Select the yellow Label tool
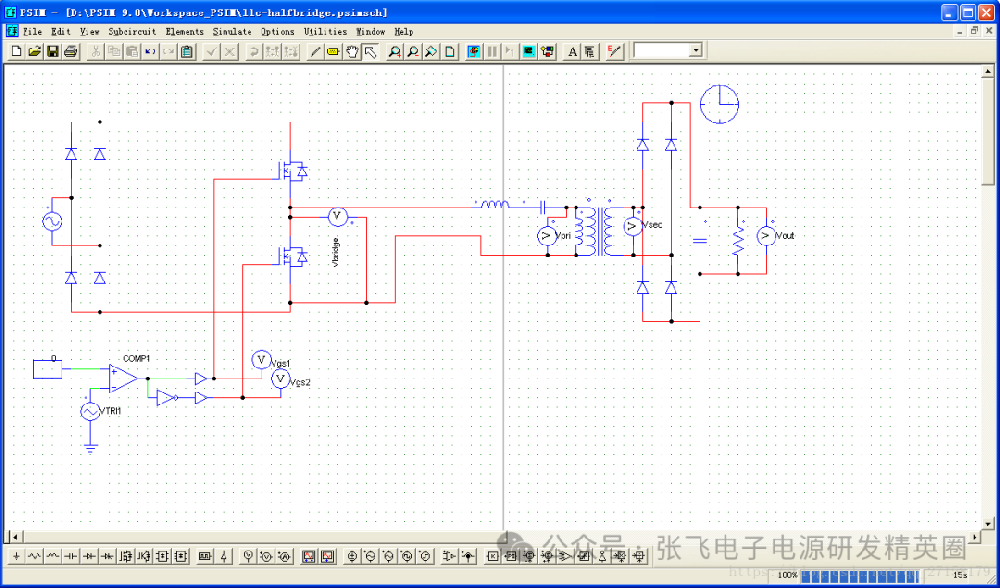This screenshot has width=1000, height=588. [x=332, y=52]
